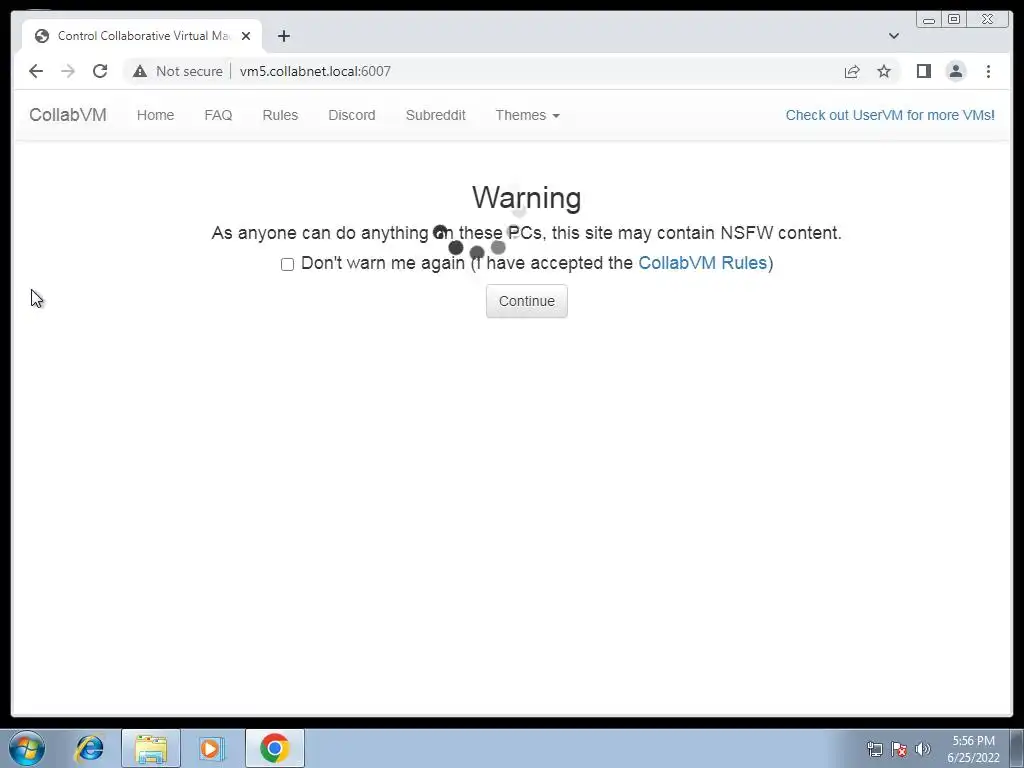This screenshot has width=1024, height=768.
Task: Click the Continue button
Action: click(526, 301)
